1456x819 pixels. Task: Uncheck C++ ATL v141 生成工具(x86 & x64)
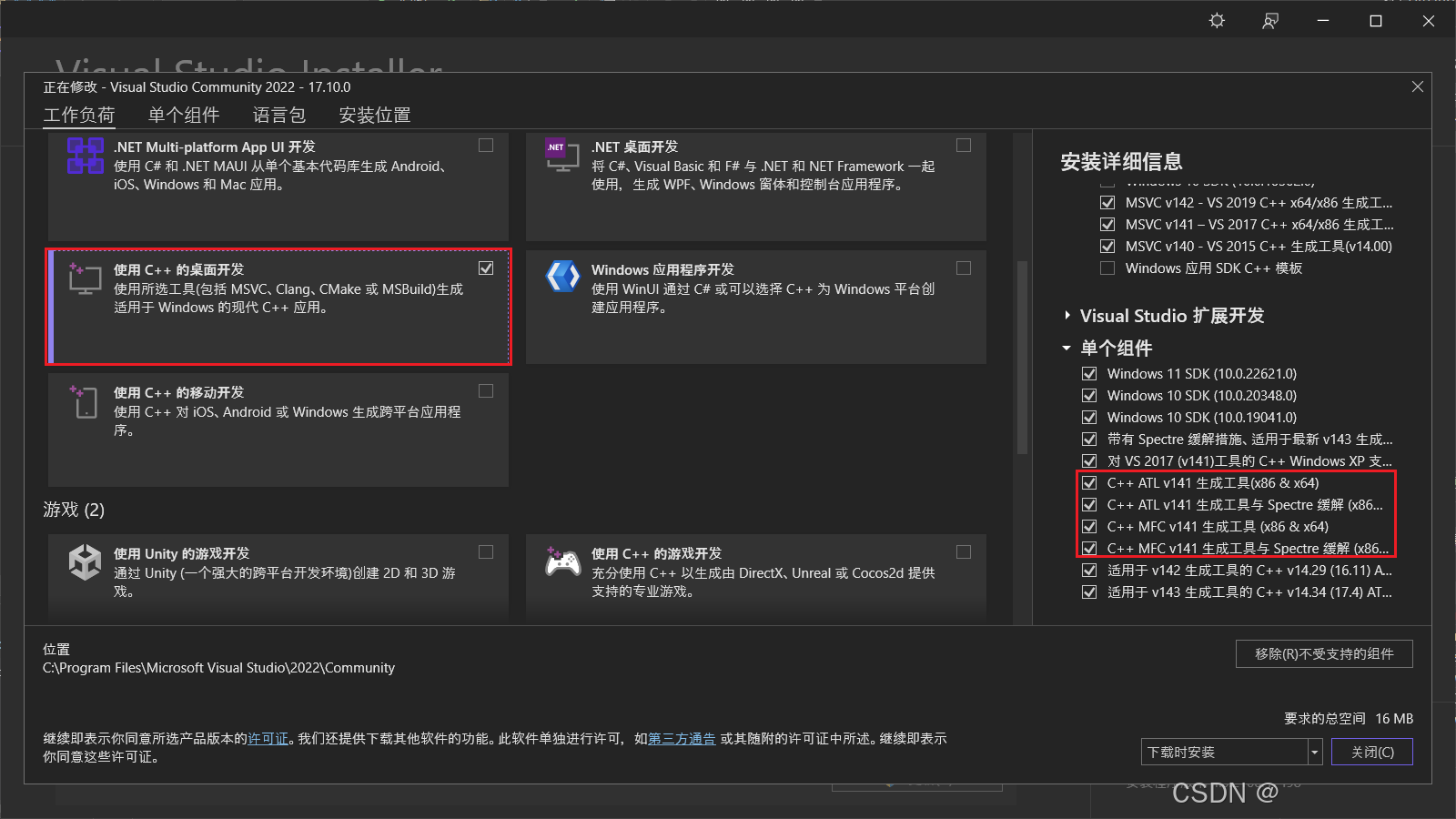1089,483
